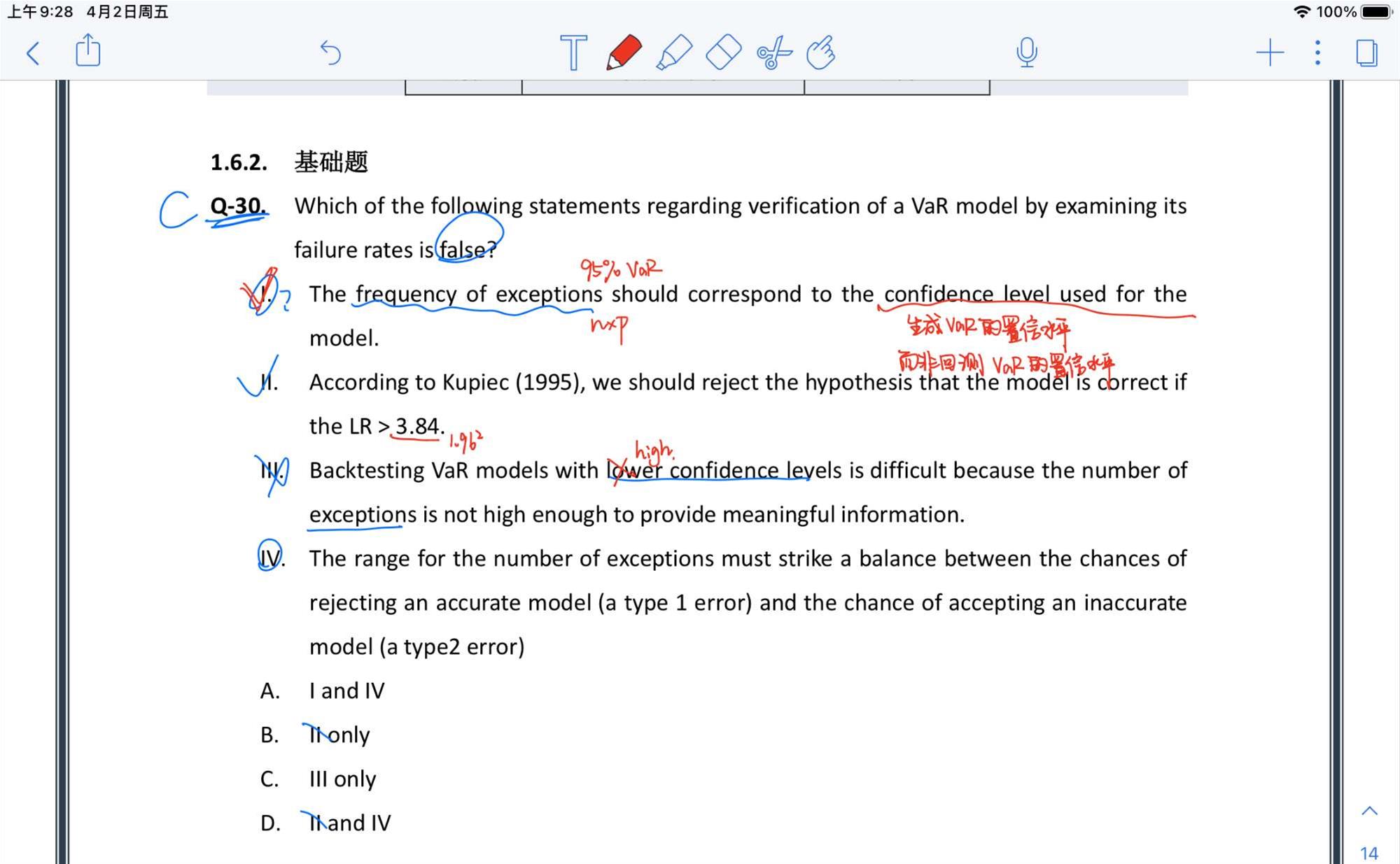This screenshot has height=864, width=1400.
Task: Tap page number 14 indicator
Action: coord(1369,853)
